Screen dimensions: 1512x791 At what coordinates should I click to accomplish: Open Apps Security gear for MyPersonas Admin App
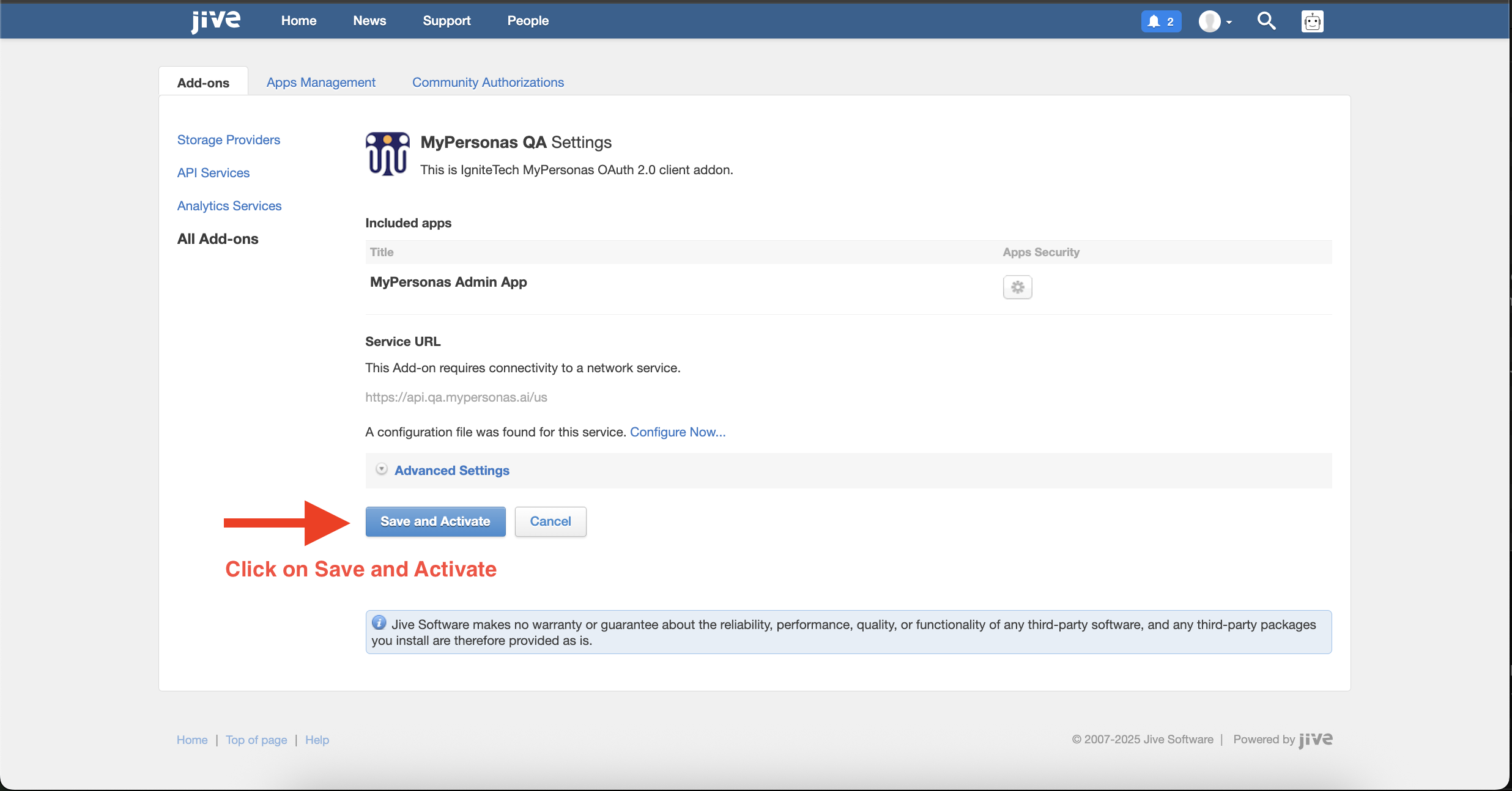[1017, 287]
